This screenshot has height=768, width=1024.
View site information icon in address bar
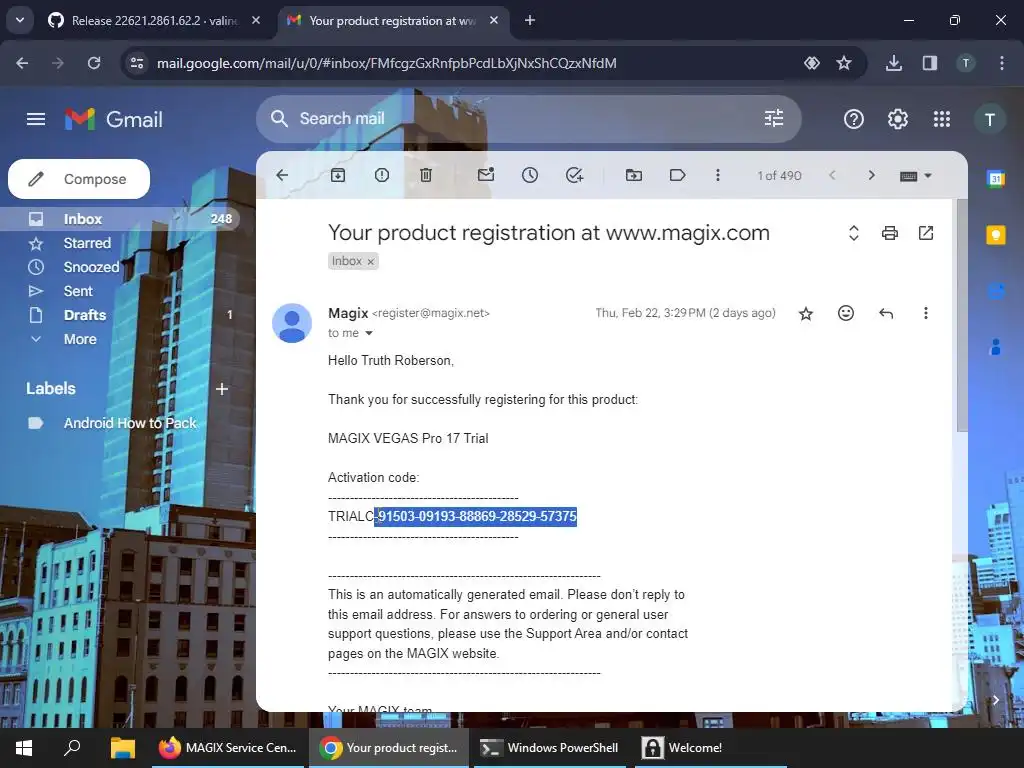coord(137,63)
